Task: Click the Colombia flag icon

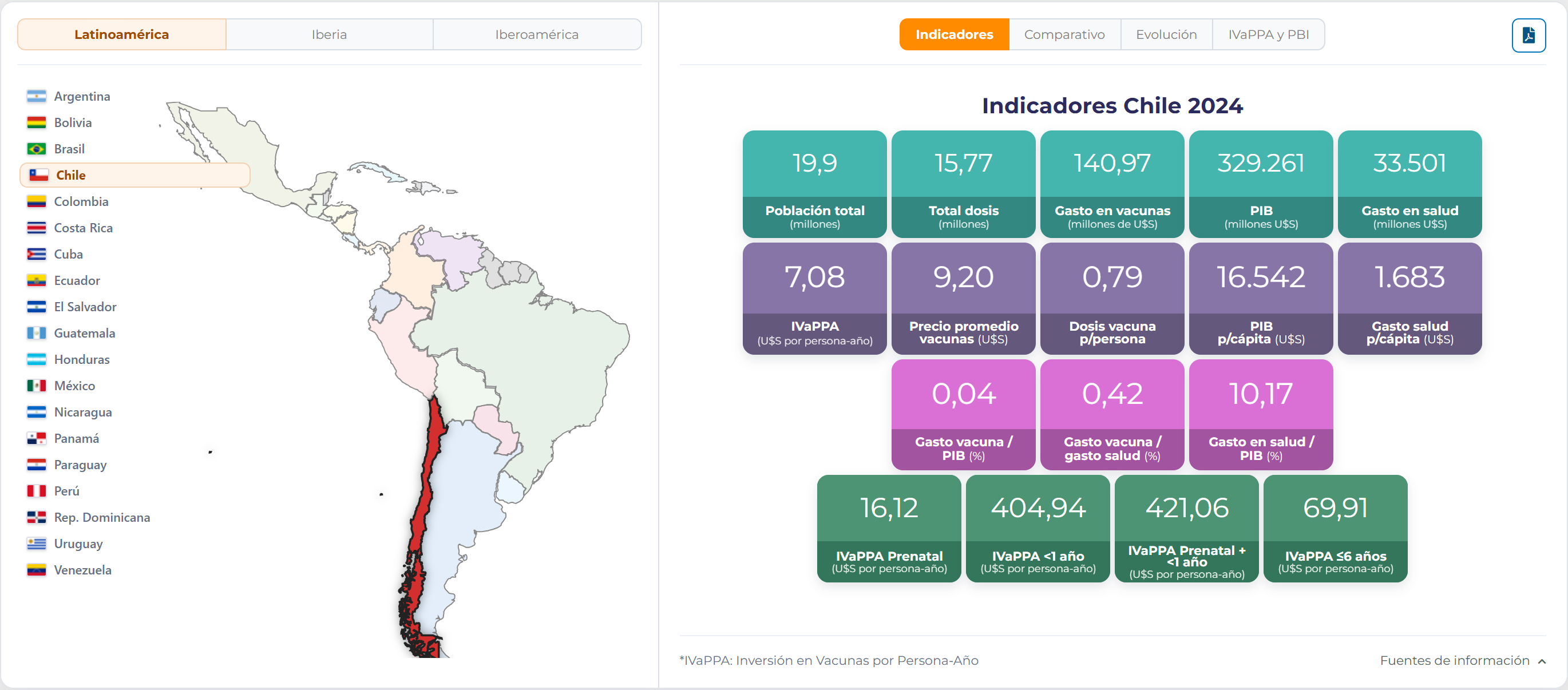Action: pos(37,201)
